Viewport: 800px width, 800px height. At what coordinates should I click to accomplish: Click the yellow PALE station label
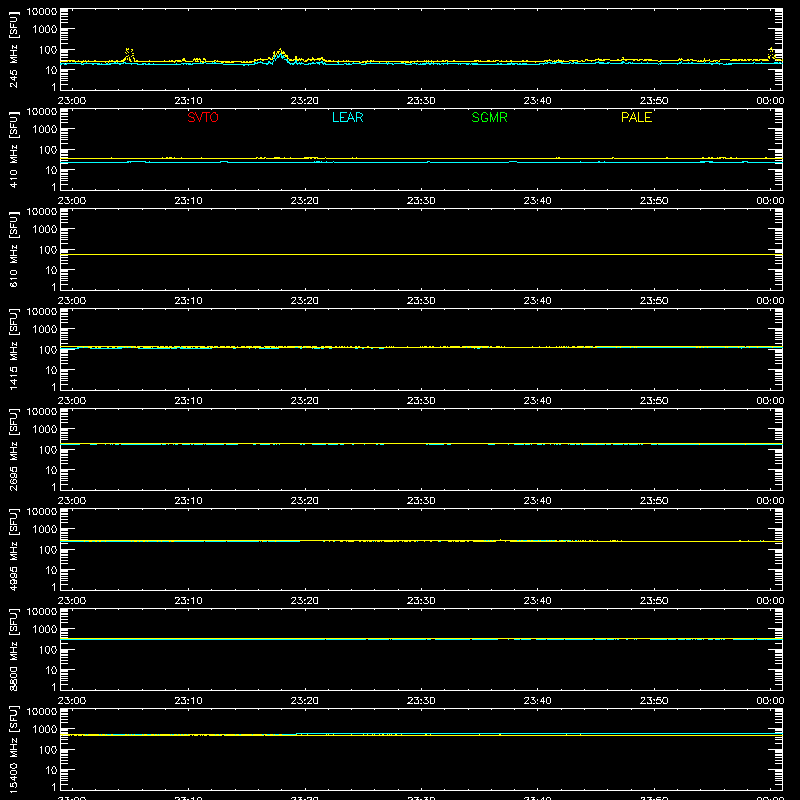point(636,117)
